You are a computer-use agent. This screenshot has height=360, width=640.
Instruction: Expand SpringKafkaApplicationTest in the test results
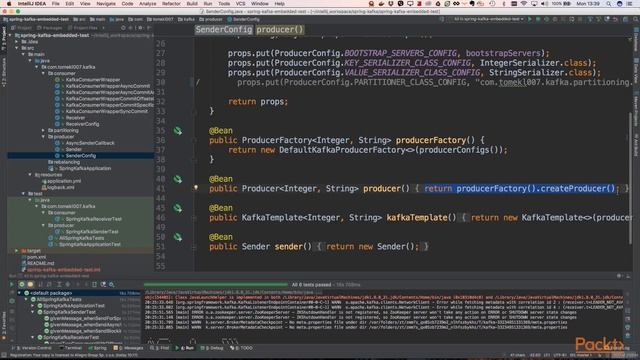(33, 306)
